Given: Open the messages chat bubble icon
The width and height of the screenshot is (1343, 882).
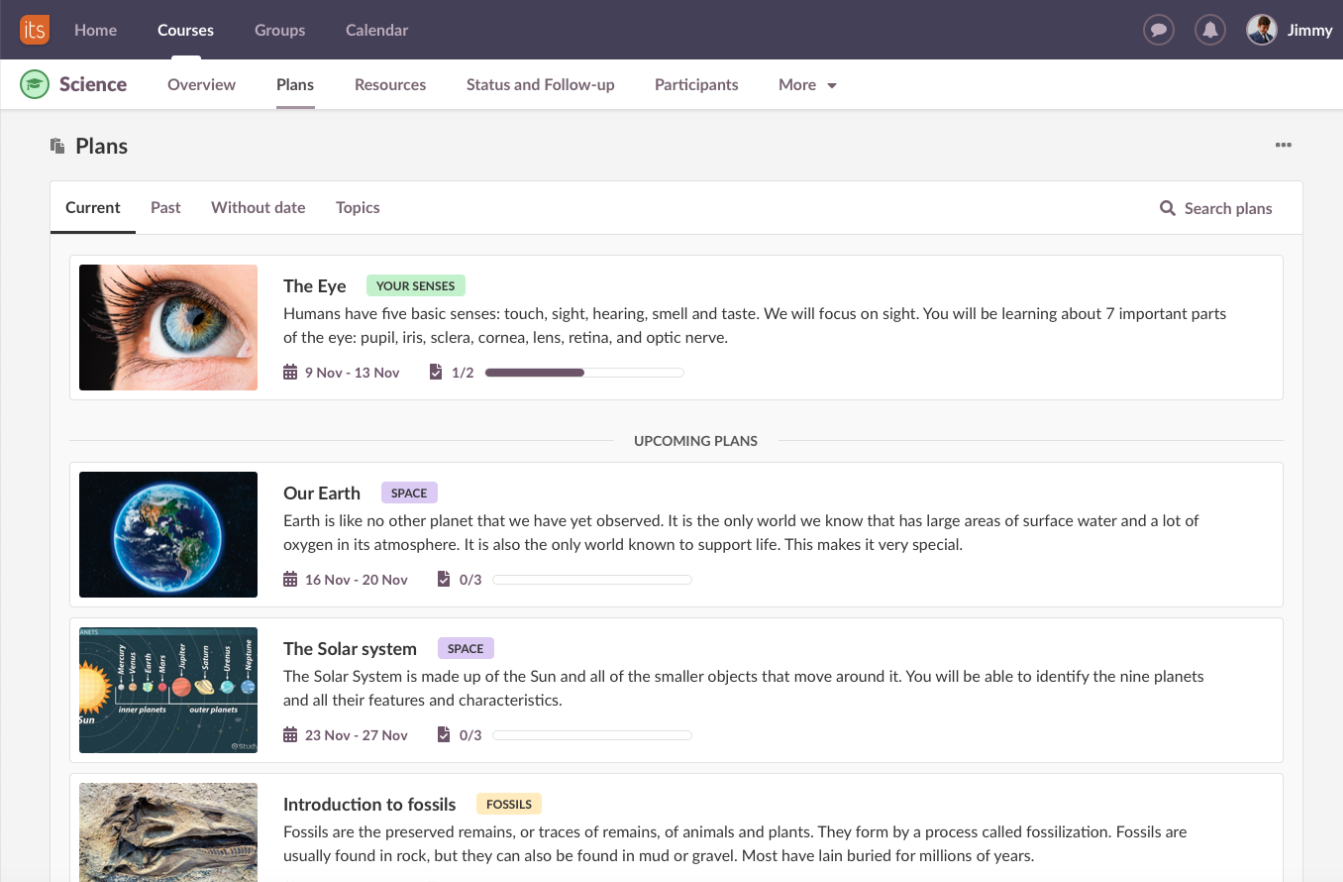Looking at the screenshot, I should coord(1158,30).
